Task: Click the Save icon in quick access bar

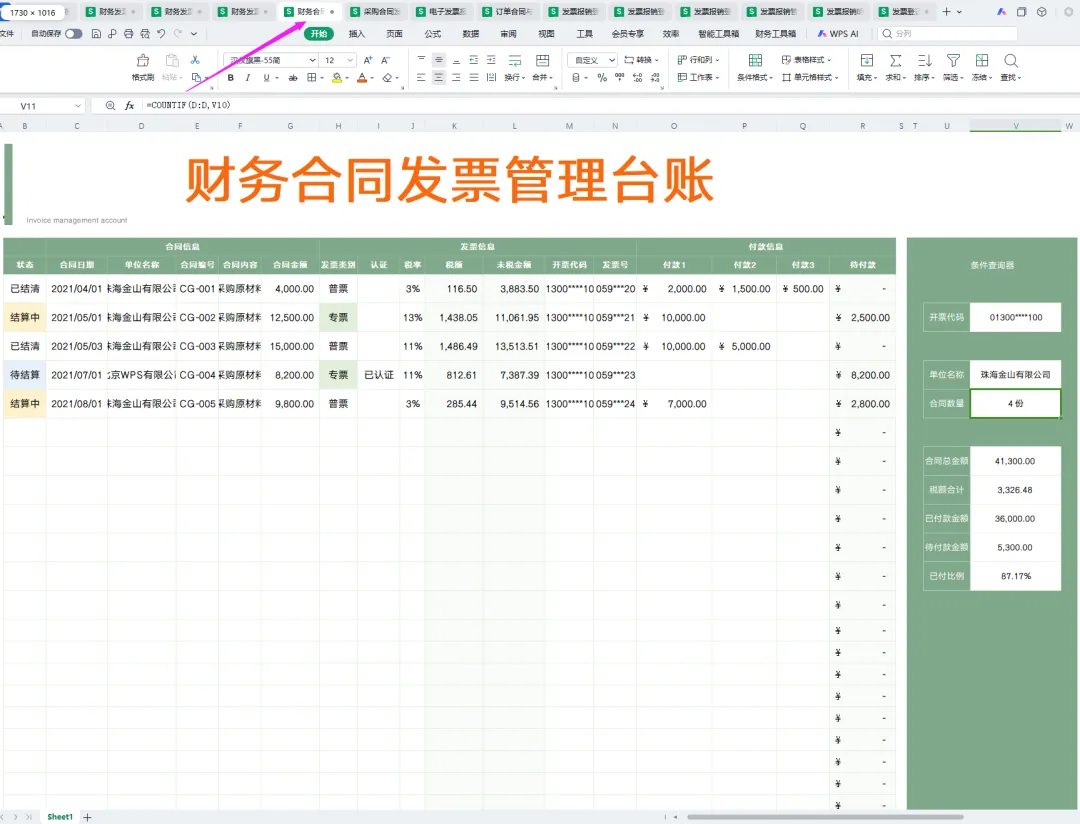Action: click(96, 33)
